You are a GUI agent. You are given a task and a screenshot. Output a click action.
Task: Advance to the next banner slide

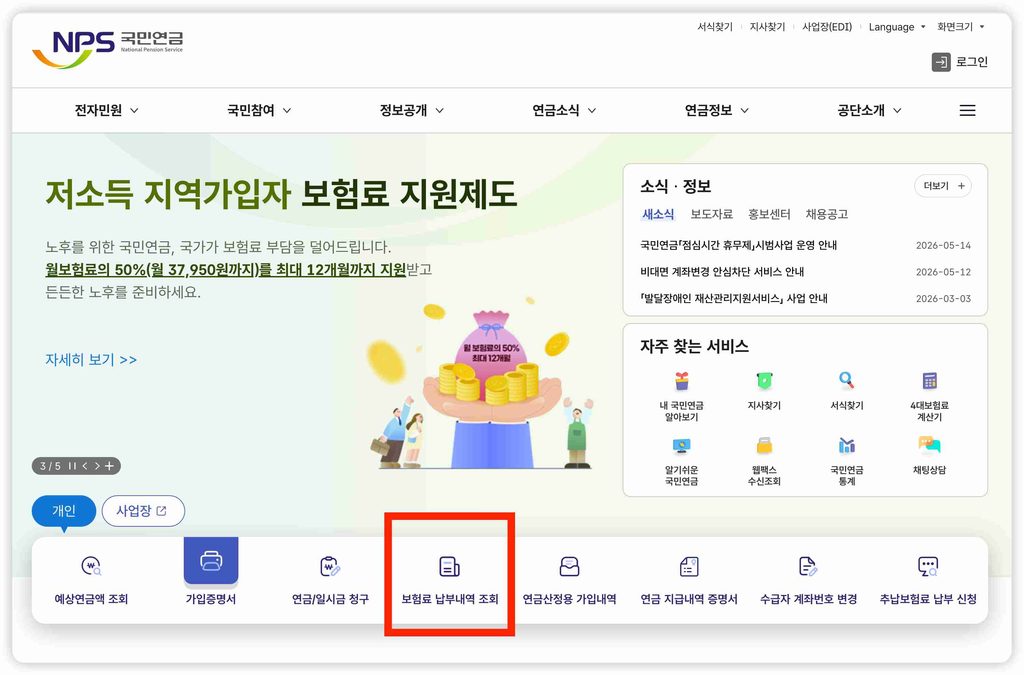(97, 466)
